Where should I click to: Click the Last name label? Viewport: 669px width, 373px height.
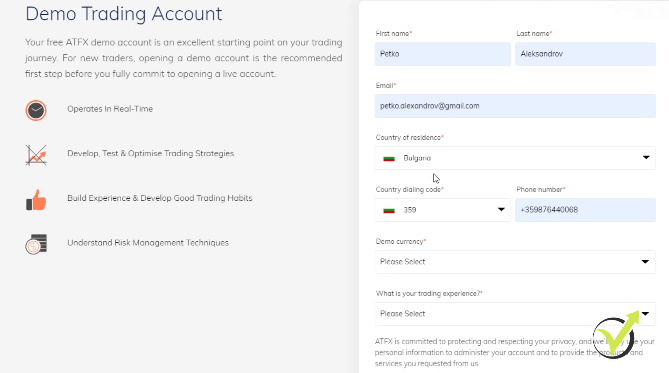click(534, 33)
